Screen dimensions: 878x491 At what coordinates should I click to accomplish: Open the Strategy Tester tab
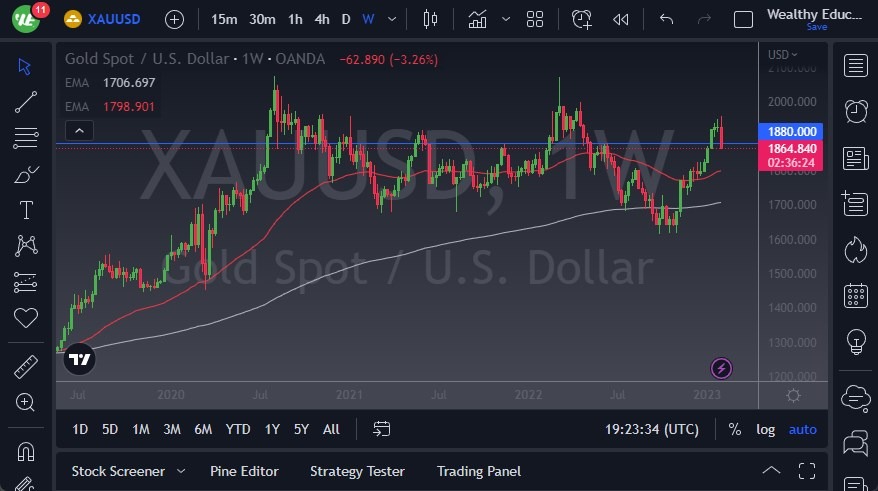[x=357, y=471]
